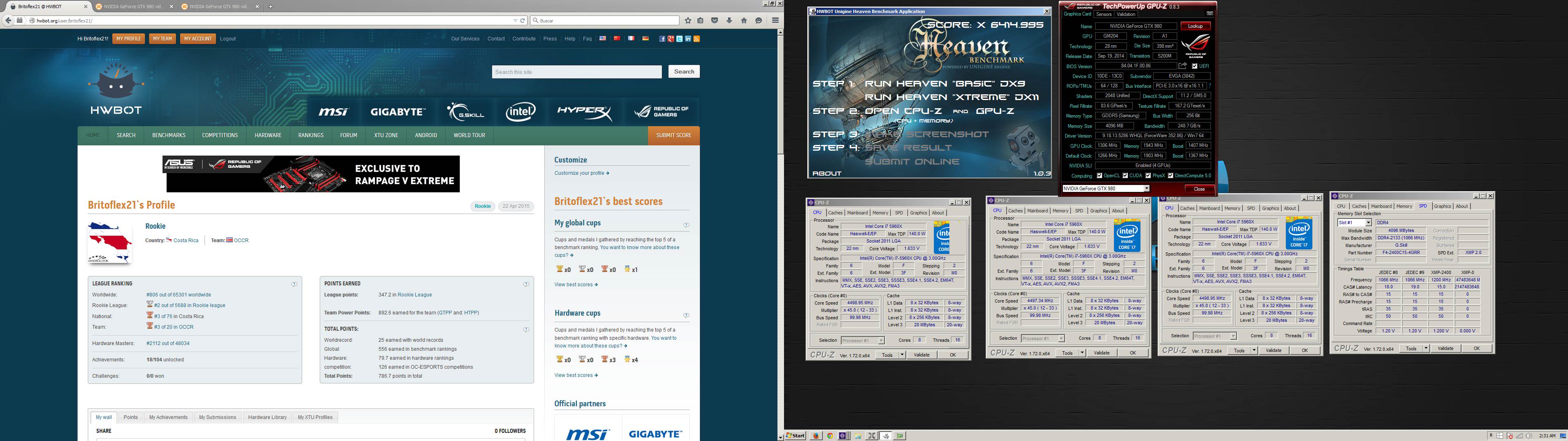Toggle the PhysX checkbox in GPU-Z

1148,176
